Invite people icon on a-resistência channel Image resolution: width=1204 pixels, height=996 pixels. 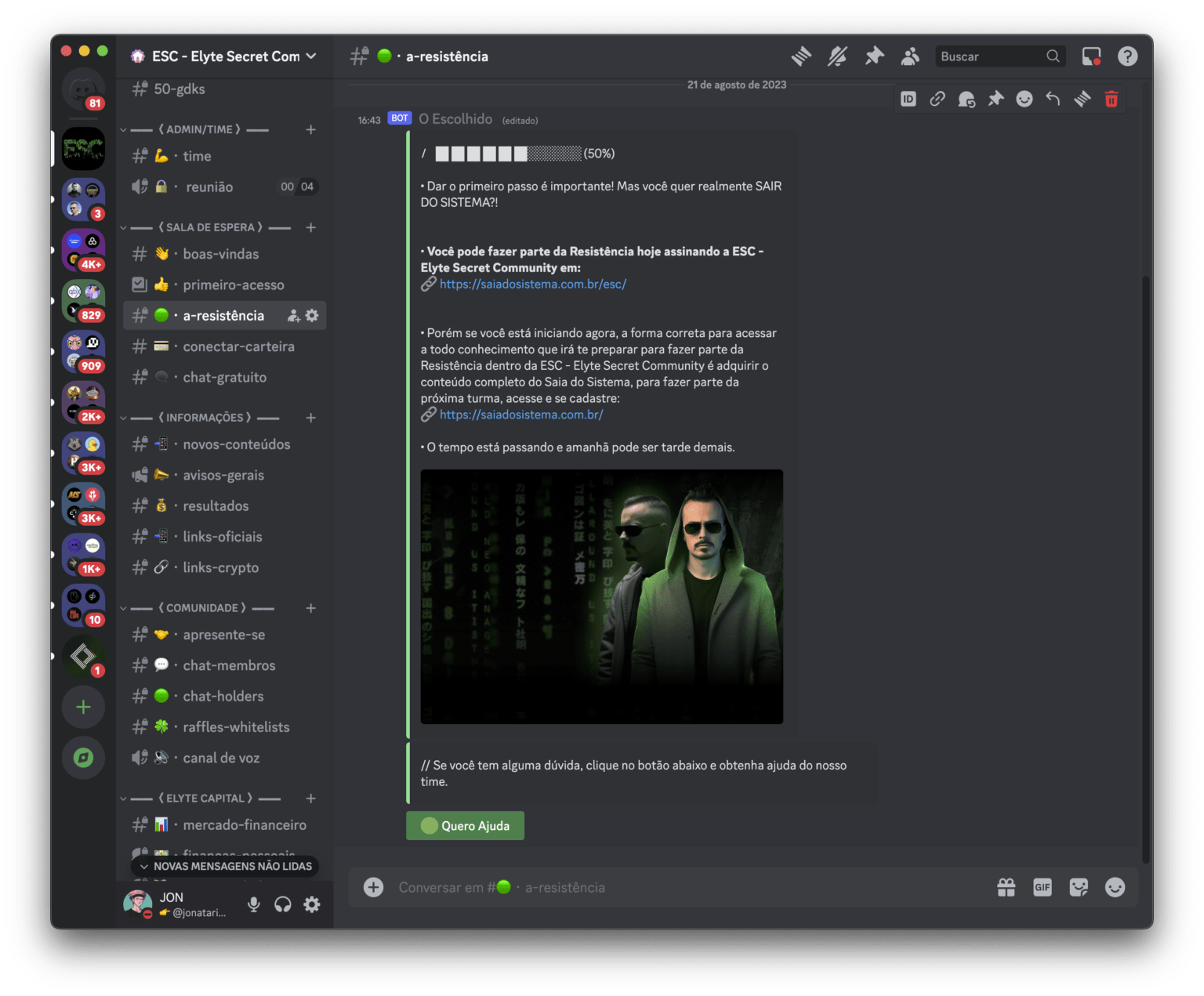294,316
